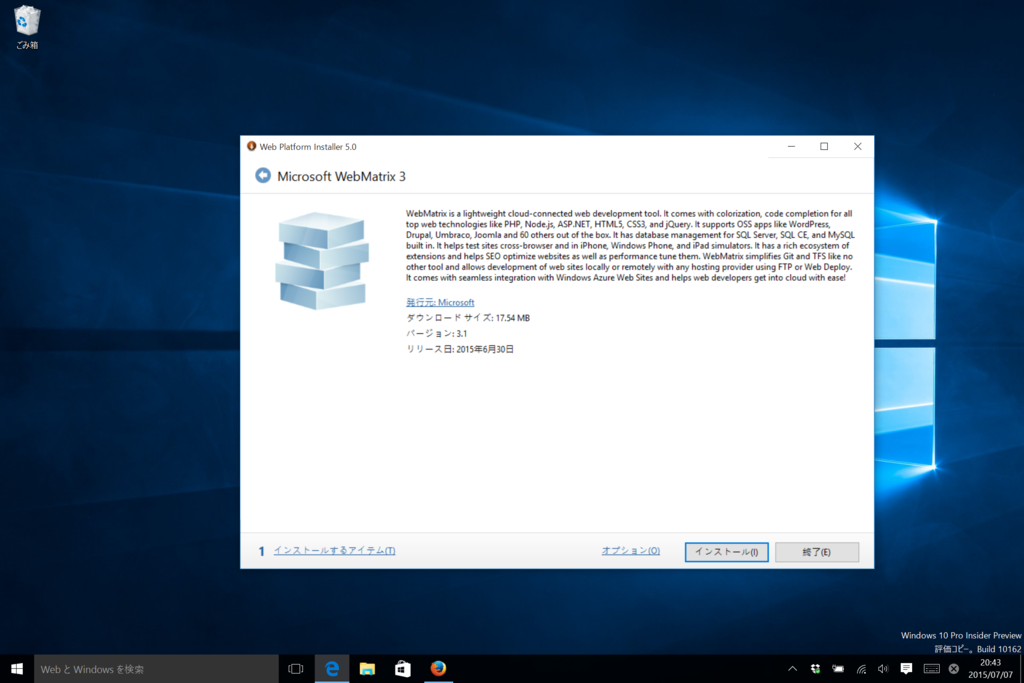
Task: Switch to Firefox on the taskbar
Action: [438, 669]
